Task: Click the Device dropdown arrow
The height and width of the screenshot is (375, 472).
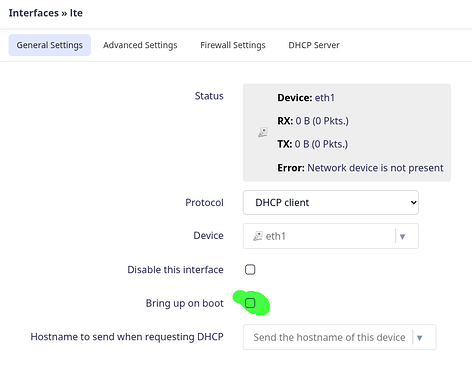Action: (x=402, y=236)
